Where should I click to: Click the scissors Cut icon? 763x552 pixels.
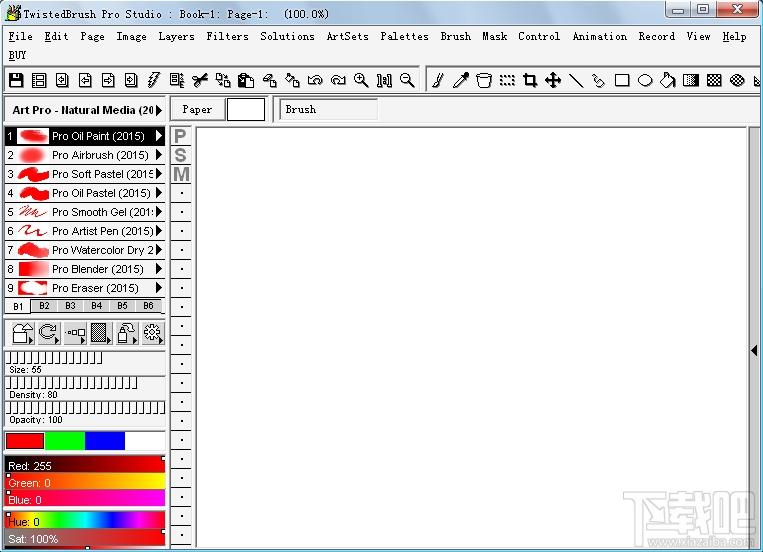tap(200, 80)
